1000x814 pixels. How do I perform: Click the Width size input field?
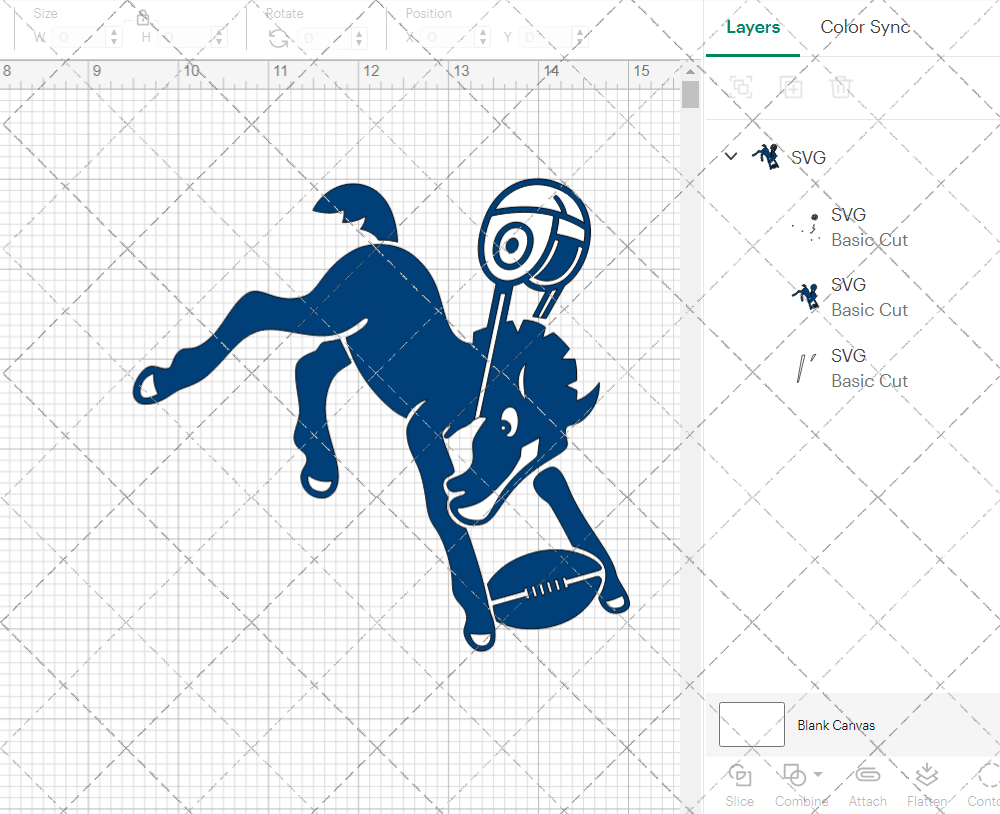(x=79, y=38)
